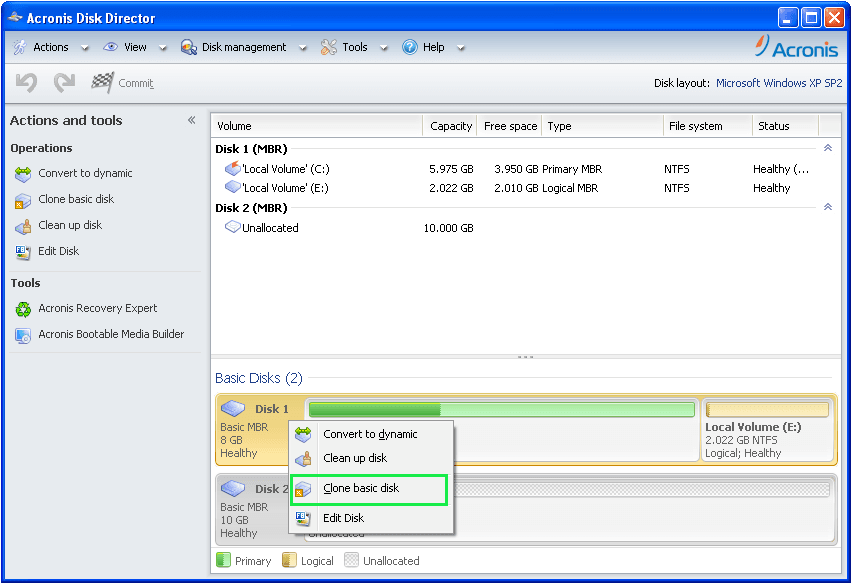
Task: Click the Actions menu running-man icon
Action: pos(20,47)
